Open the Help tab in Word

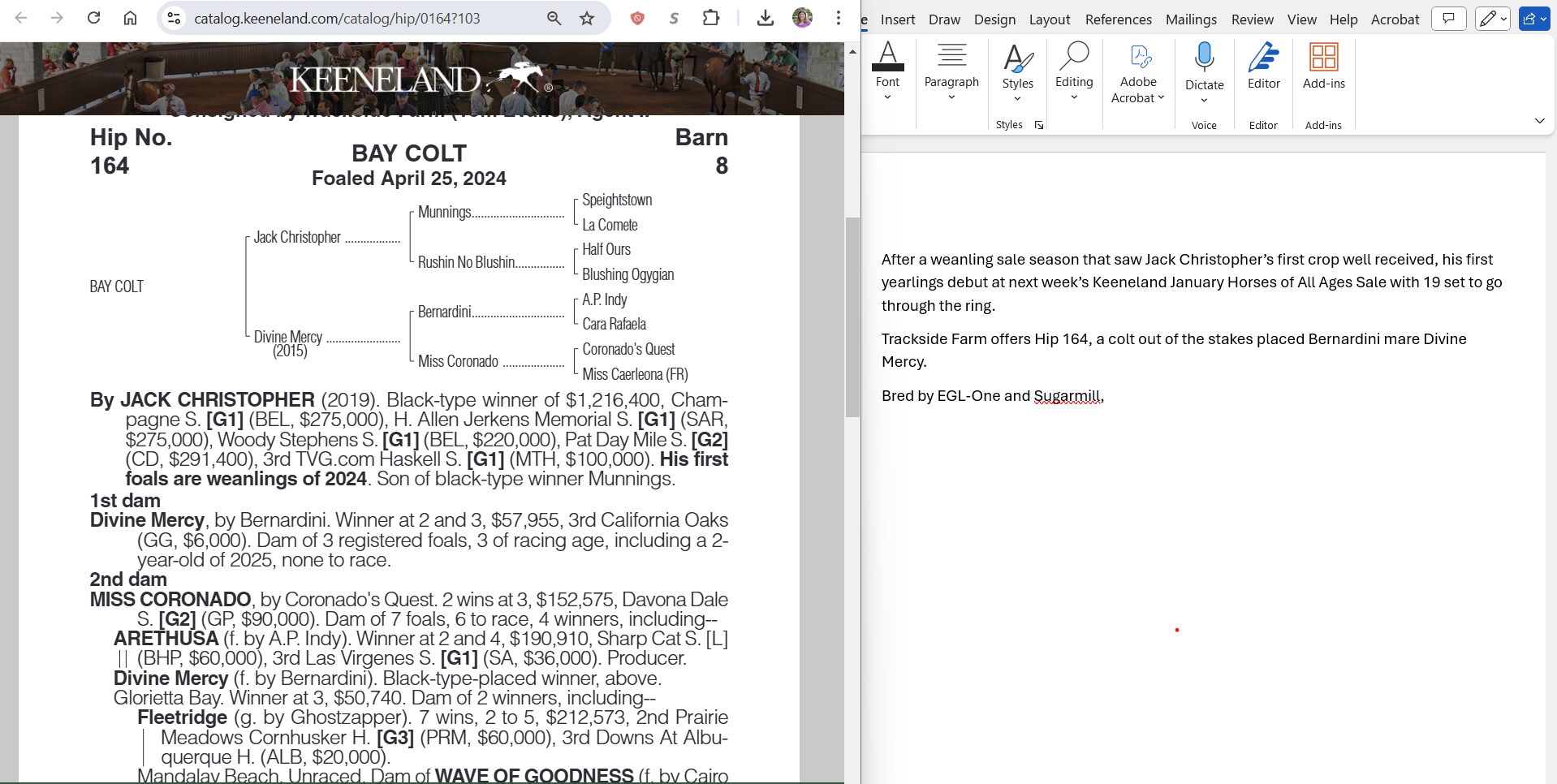click(1344, 19)
